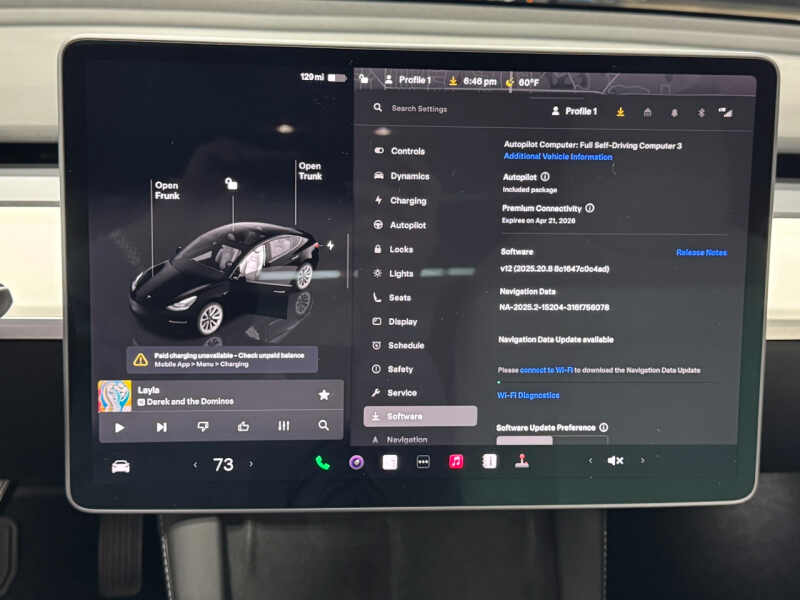Tap the car controls icon at bottom left

click(x=121, y=466)
